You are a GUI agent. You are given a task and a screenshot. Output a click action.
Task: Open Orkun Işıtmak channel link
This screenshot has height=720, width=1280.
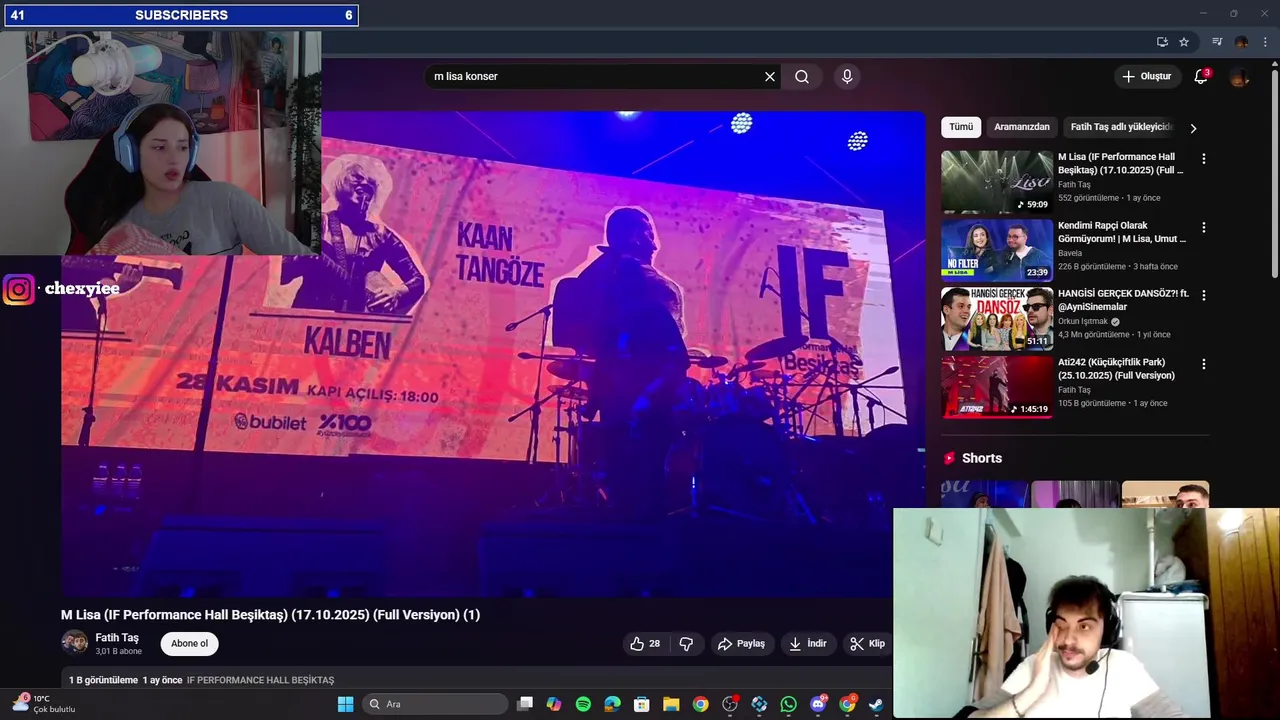pos(1083,321)
